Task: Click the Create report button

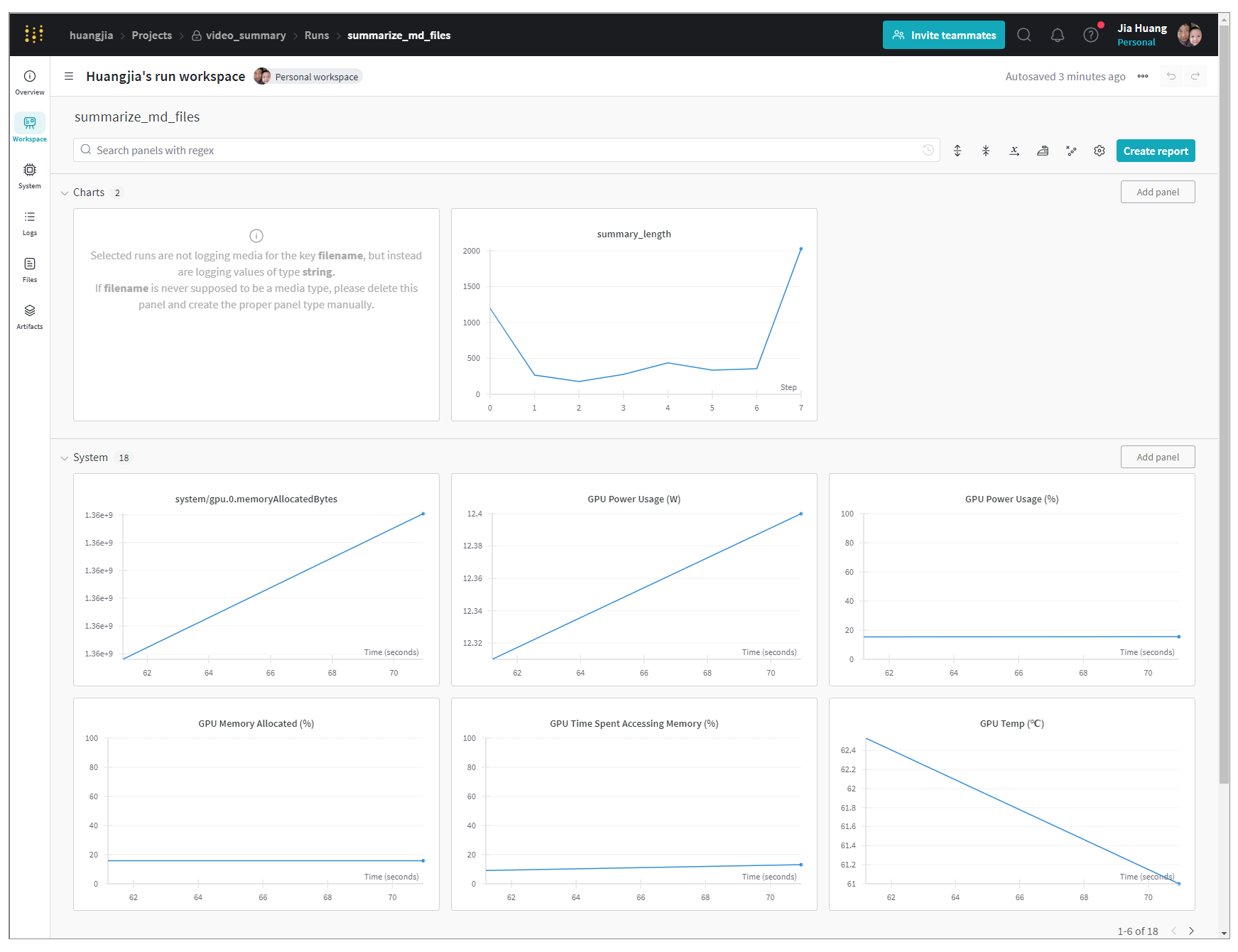Action: pyautogui.click(x=1155, y=151)
